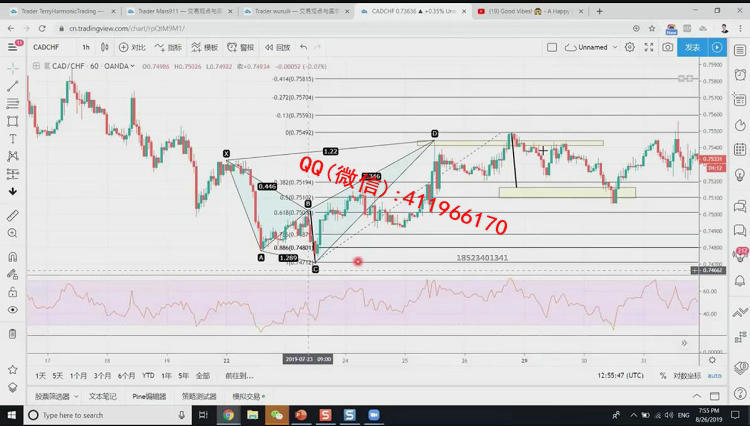
Task: Select the Fibonacci/pitchfork lines tool
Action: (13, 103)
